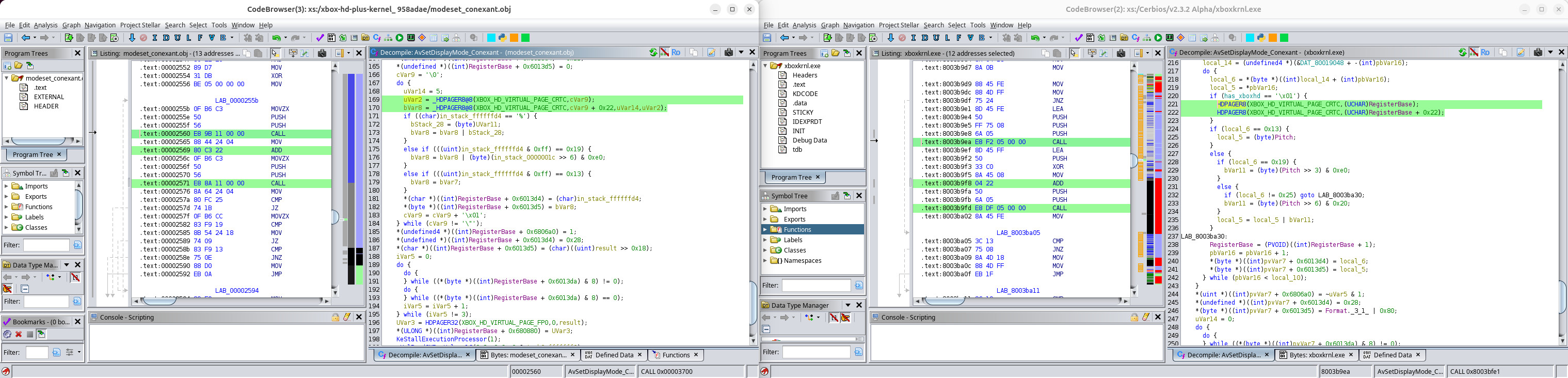This screenshot has height=378, width=1568.
Task: Collapse xboxkrnl.exe root in right Program Trees
Action: (x=765, y=66)
